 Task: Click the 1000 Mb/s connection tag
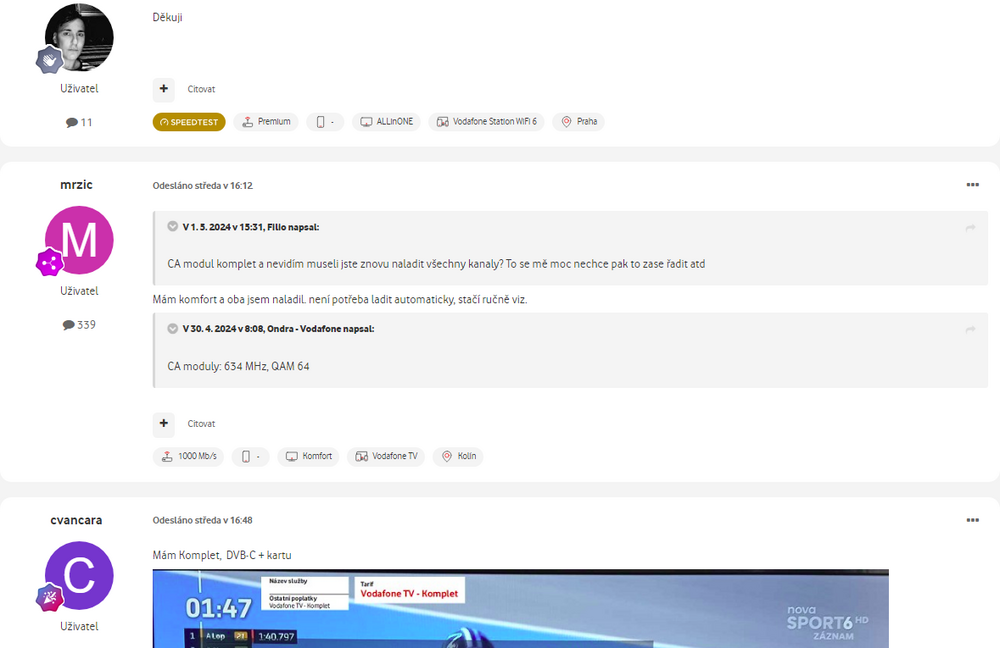[189, 457]
